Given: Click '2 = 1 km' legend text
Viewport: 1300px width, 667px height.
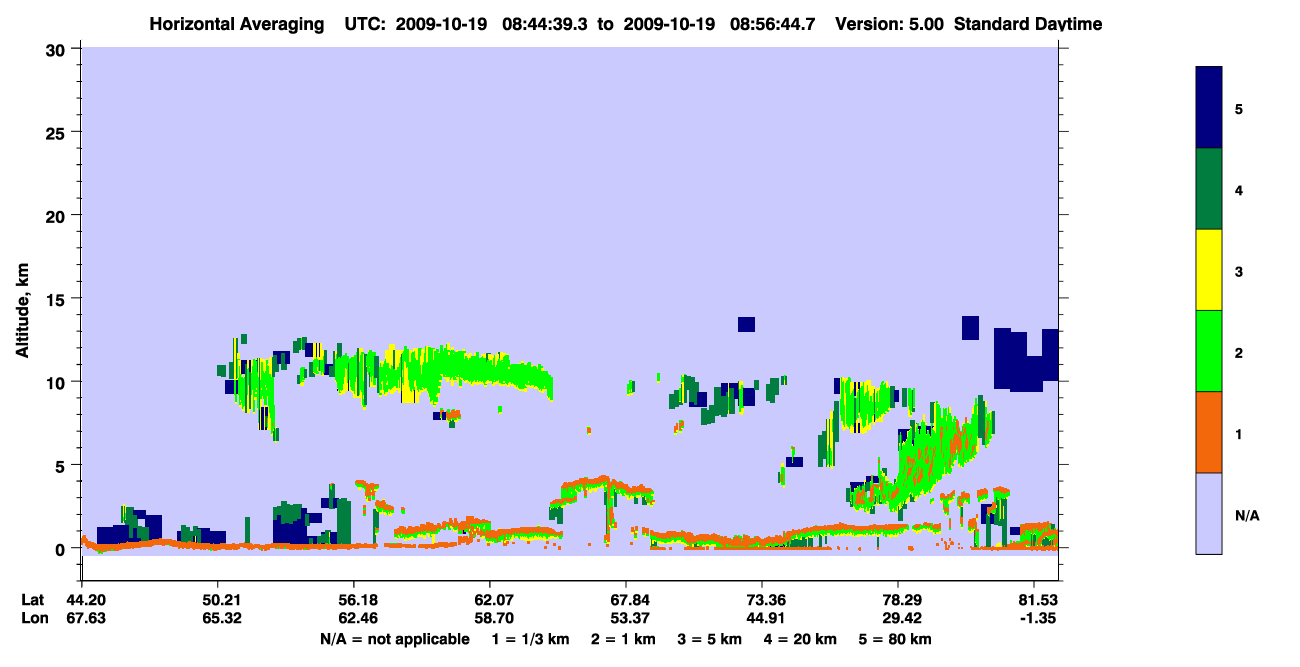Looking at the screenshot, I should (621, 639).
